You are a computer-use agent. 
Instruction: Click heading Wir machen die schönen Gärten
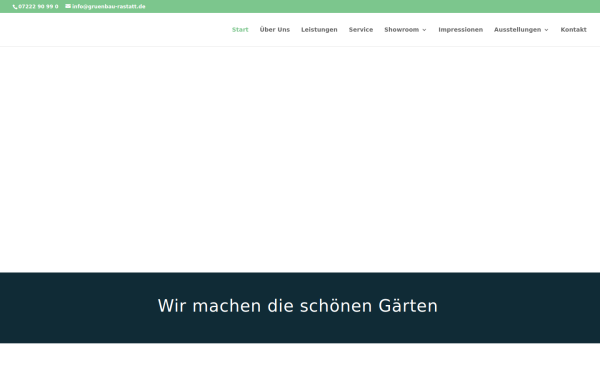298,306
